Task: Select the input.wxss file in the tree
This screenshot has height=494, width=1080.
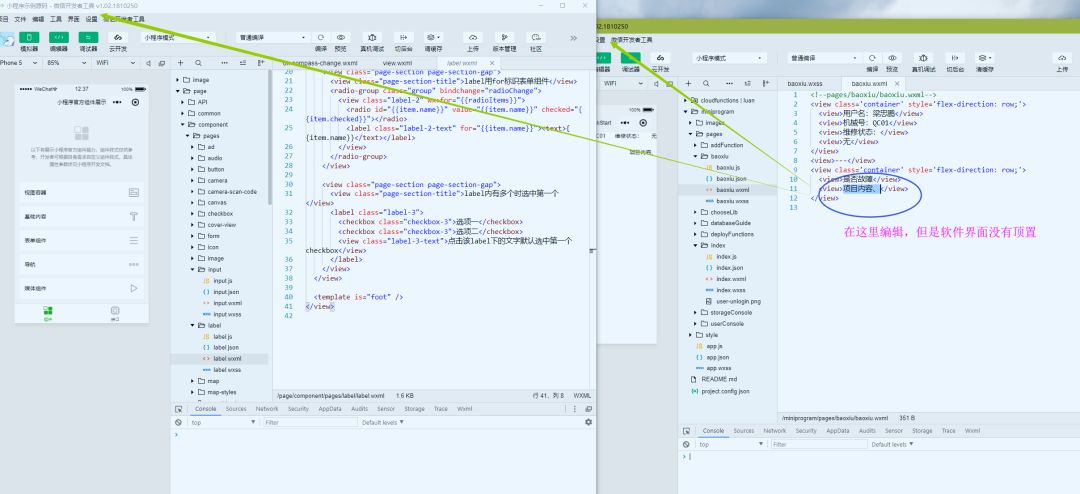Action: 222,314
